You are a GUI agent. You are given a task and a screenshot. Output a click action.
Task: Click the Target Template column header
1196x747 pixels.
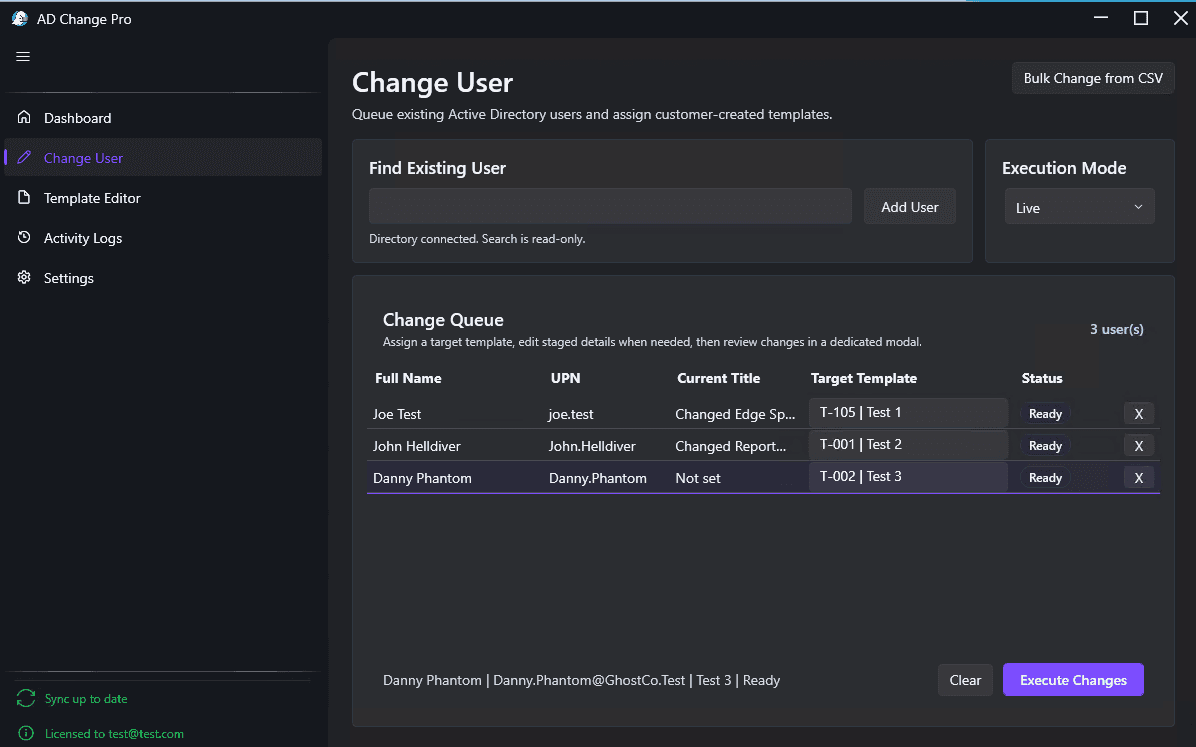(x=863, y=378)
